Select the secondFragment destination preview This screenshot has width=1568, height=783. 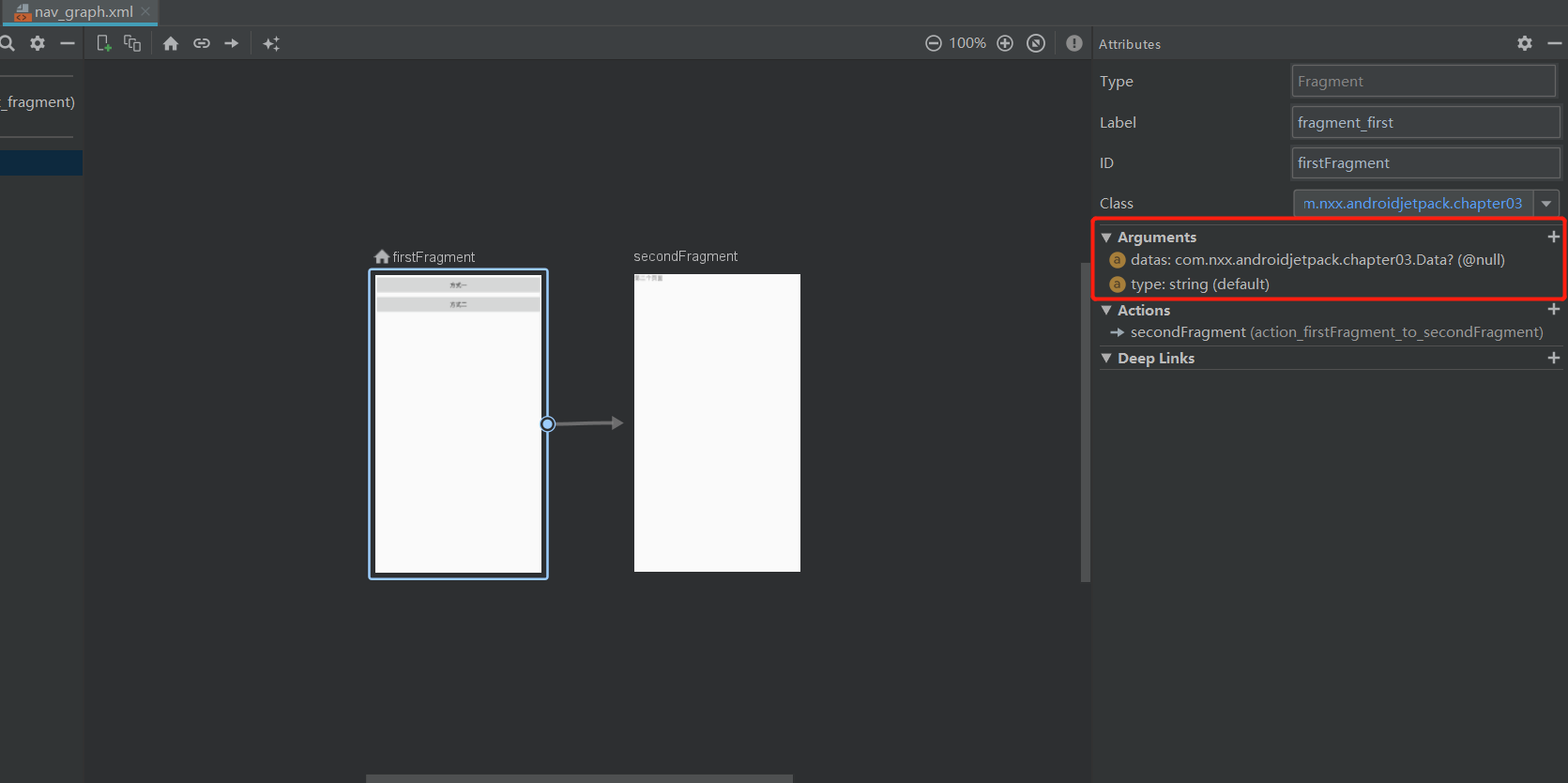point(717,422)
